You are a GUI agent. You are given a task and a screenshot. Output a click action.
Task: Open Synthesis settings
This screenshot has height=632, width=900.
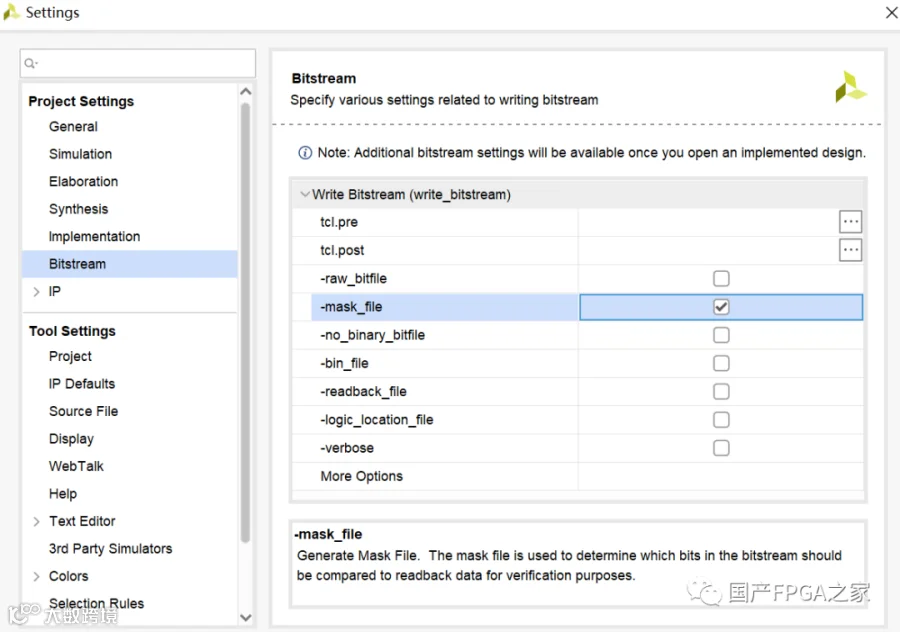click(78, 209)
